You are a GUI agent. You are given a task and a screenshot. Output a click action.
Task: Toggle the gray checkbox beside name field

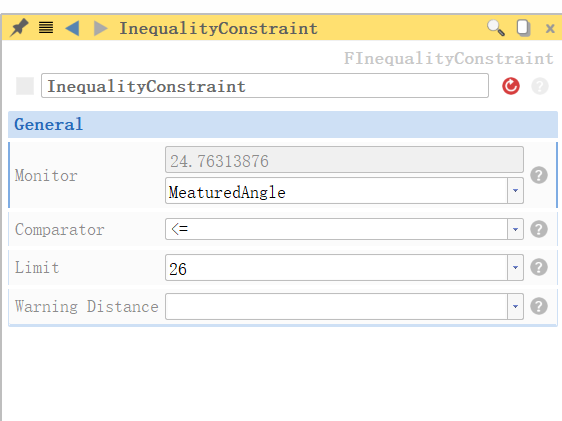click(25, 86)
